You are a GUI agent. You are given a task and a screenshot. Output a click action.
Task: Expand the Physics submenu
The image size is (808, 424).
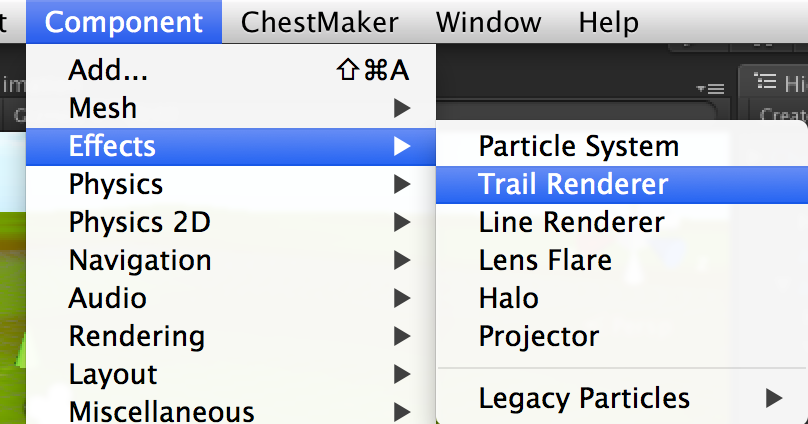click(231, 184)
